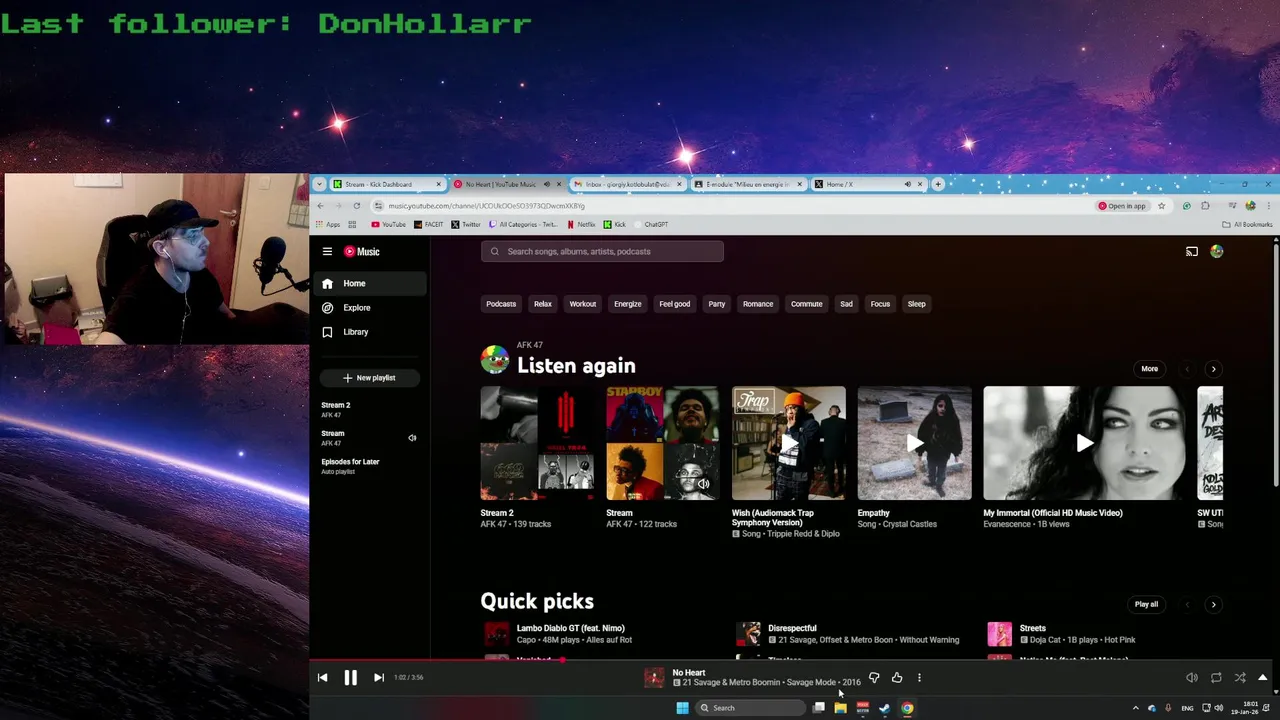Click the cast to device icon
This screenshot has height=720, width=1280.
point(1192,252)
